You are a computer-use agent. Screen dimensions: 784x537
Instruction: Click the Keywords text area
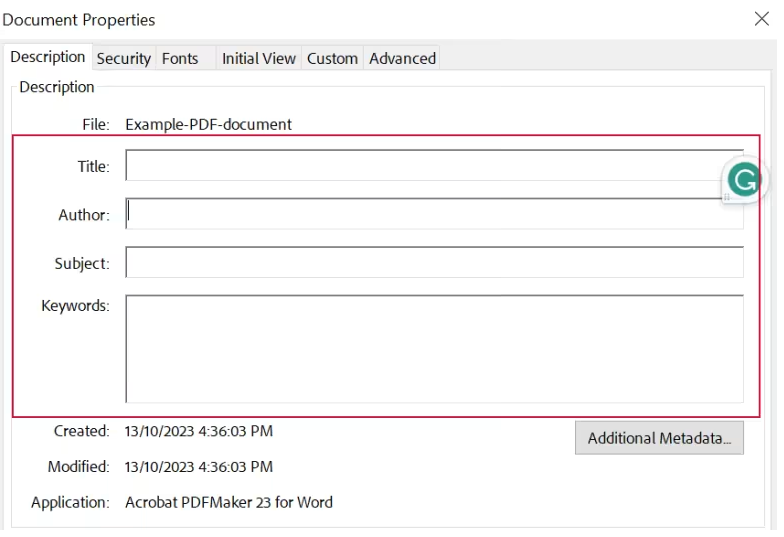point(434,349)
